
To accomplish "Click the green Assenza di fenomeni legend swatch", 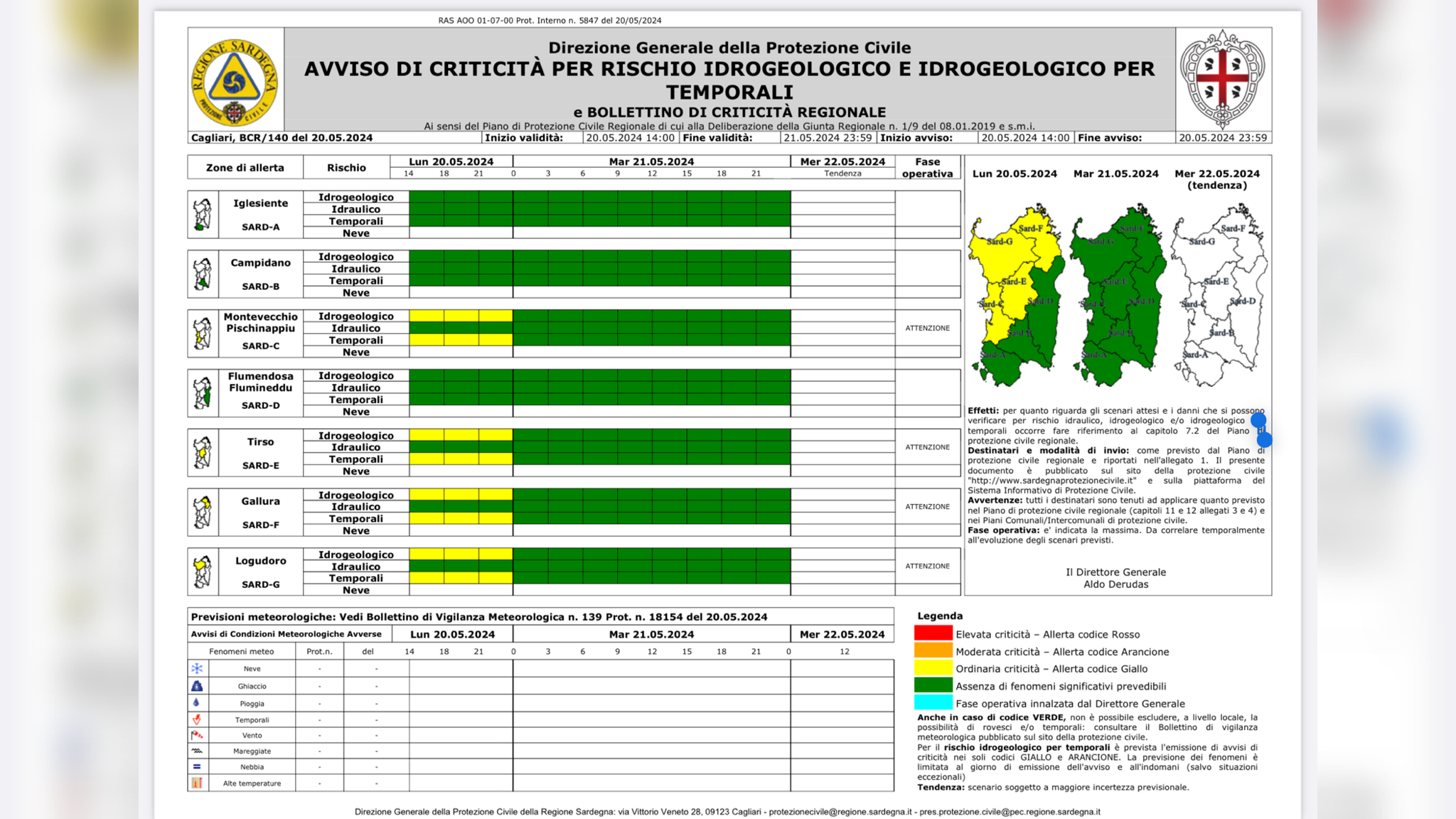I will (933, 685).
